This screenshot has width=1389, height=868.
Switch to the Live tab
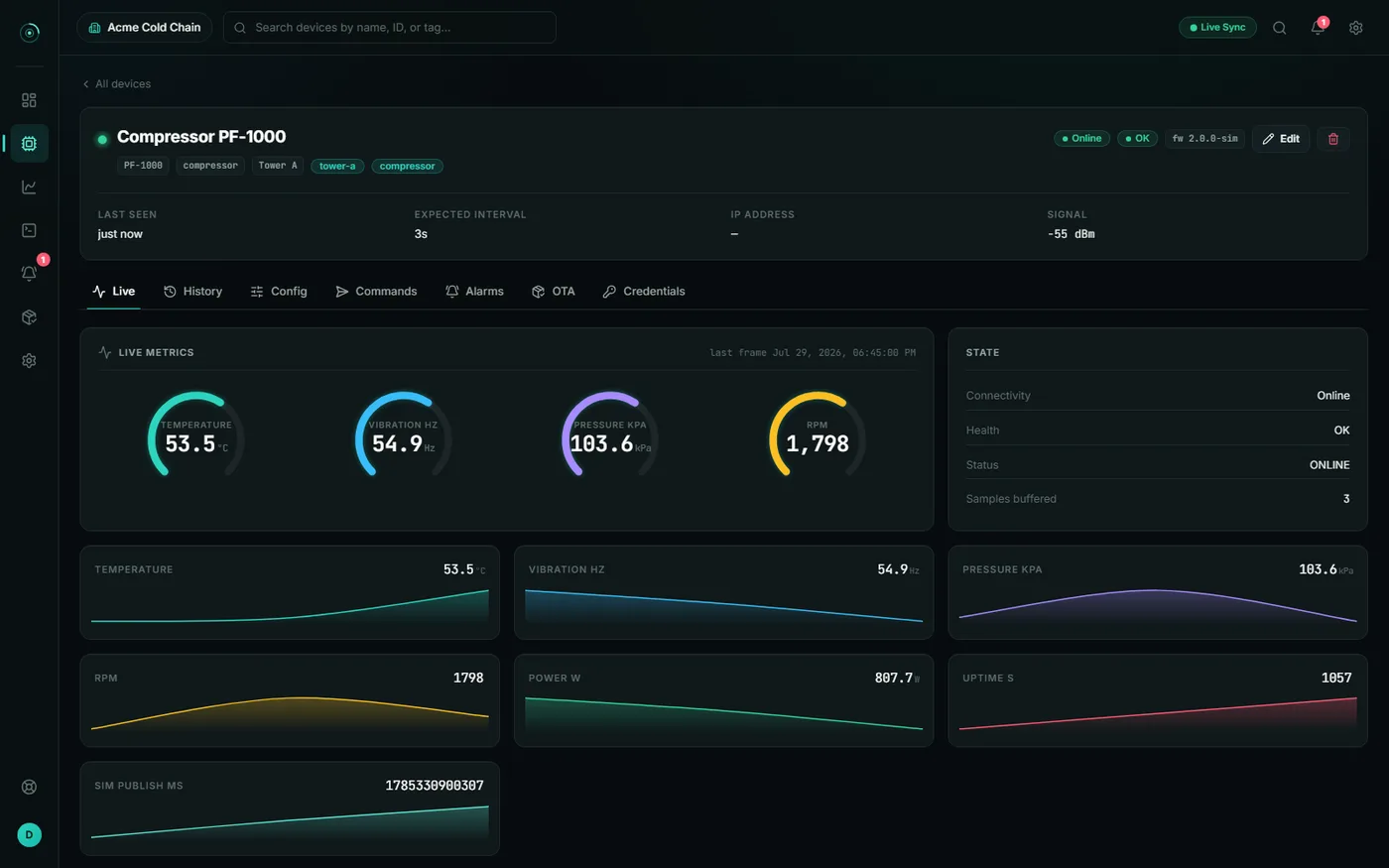[113, 292]
